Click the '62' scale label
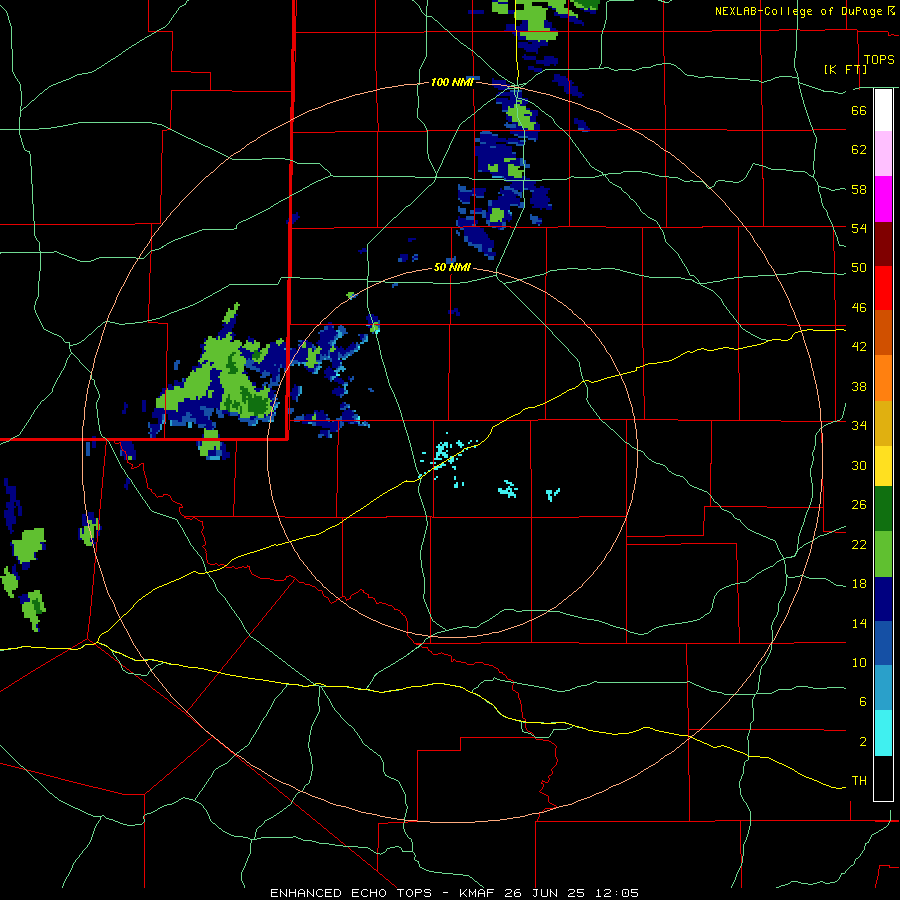 pyautogui.click(x=859, y=150)
